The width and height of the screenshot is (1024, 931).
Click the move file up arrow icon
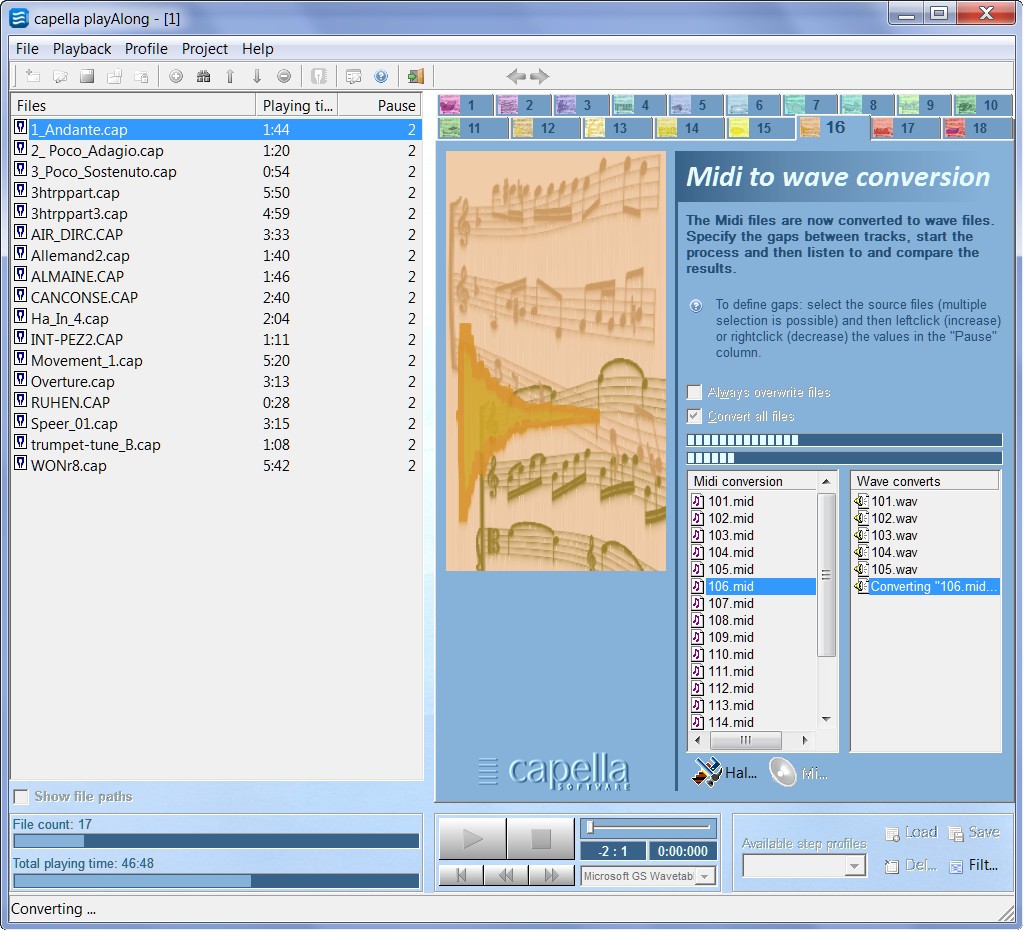click(230, 76)
